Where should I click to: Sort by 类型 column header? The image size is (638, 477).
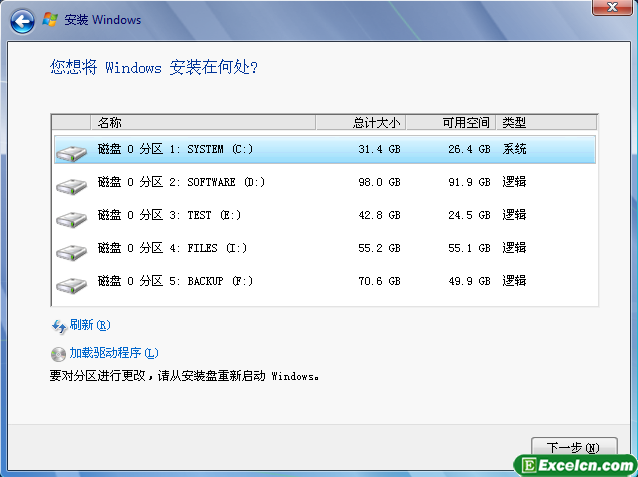[546, 123]
